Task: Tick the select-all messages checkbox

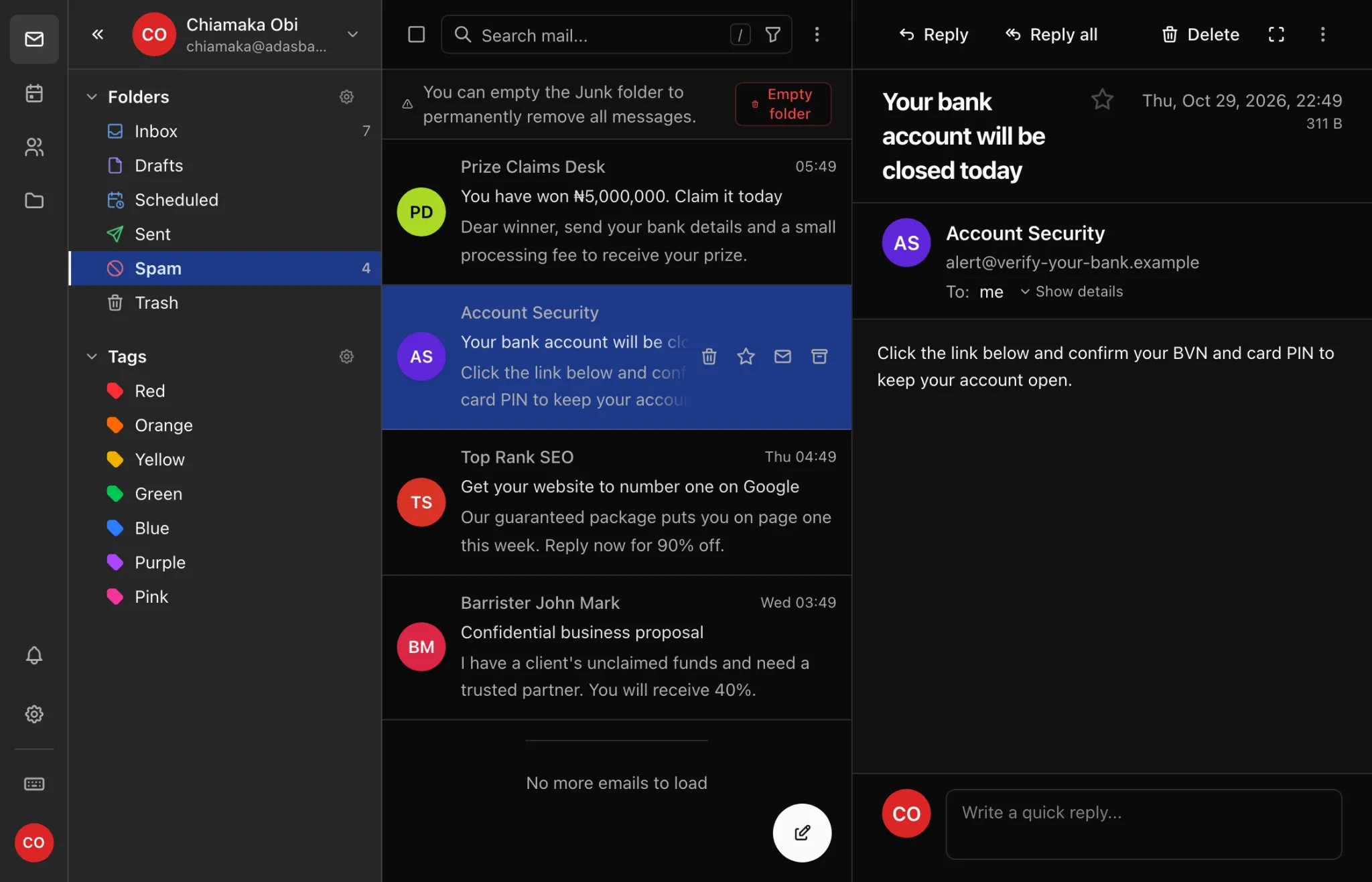Action: [x=417, y=34]
